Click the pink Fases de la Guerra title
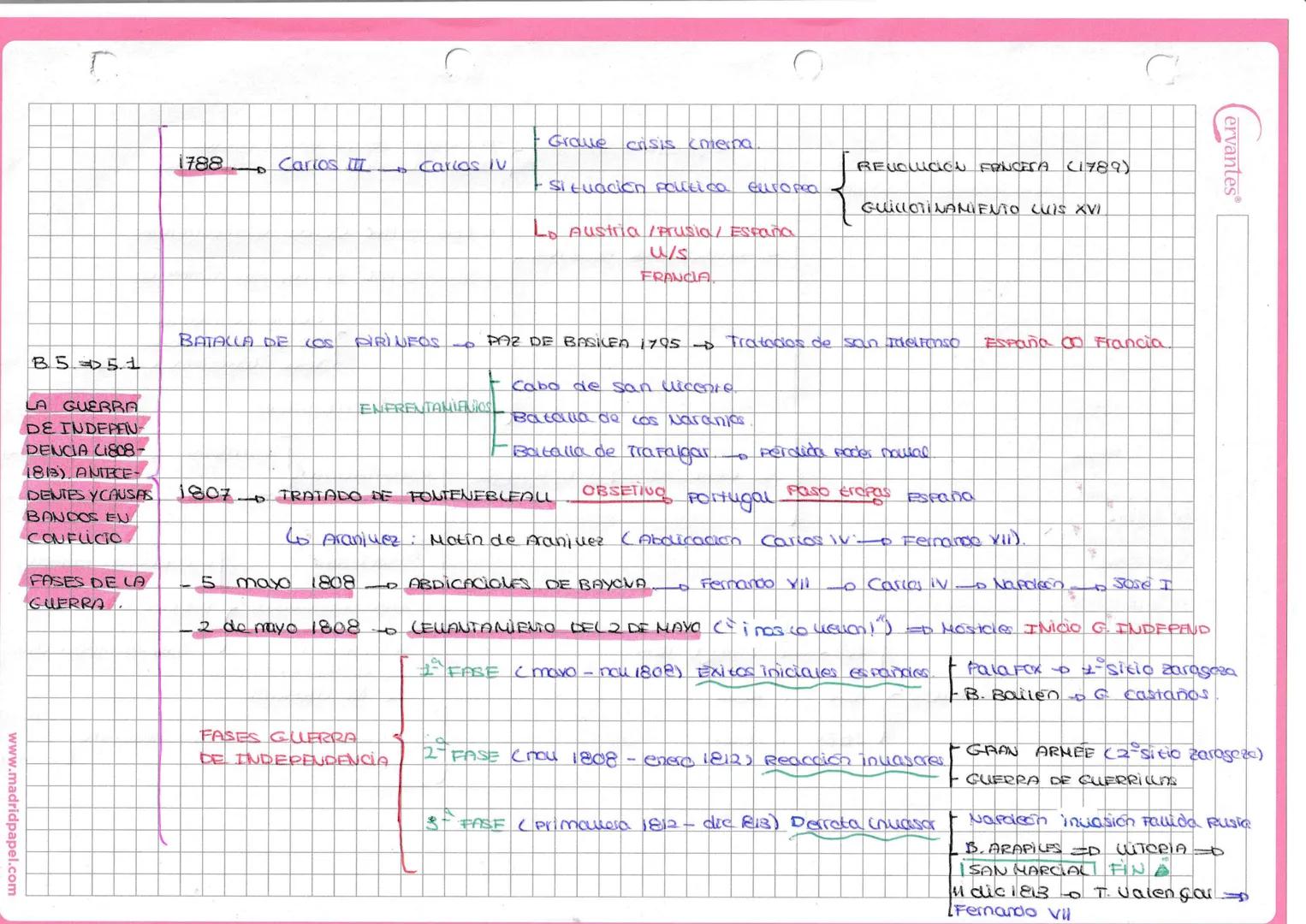The image size is (1306, 924). click(x=86, y=591)
